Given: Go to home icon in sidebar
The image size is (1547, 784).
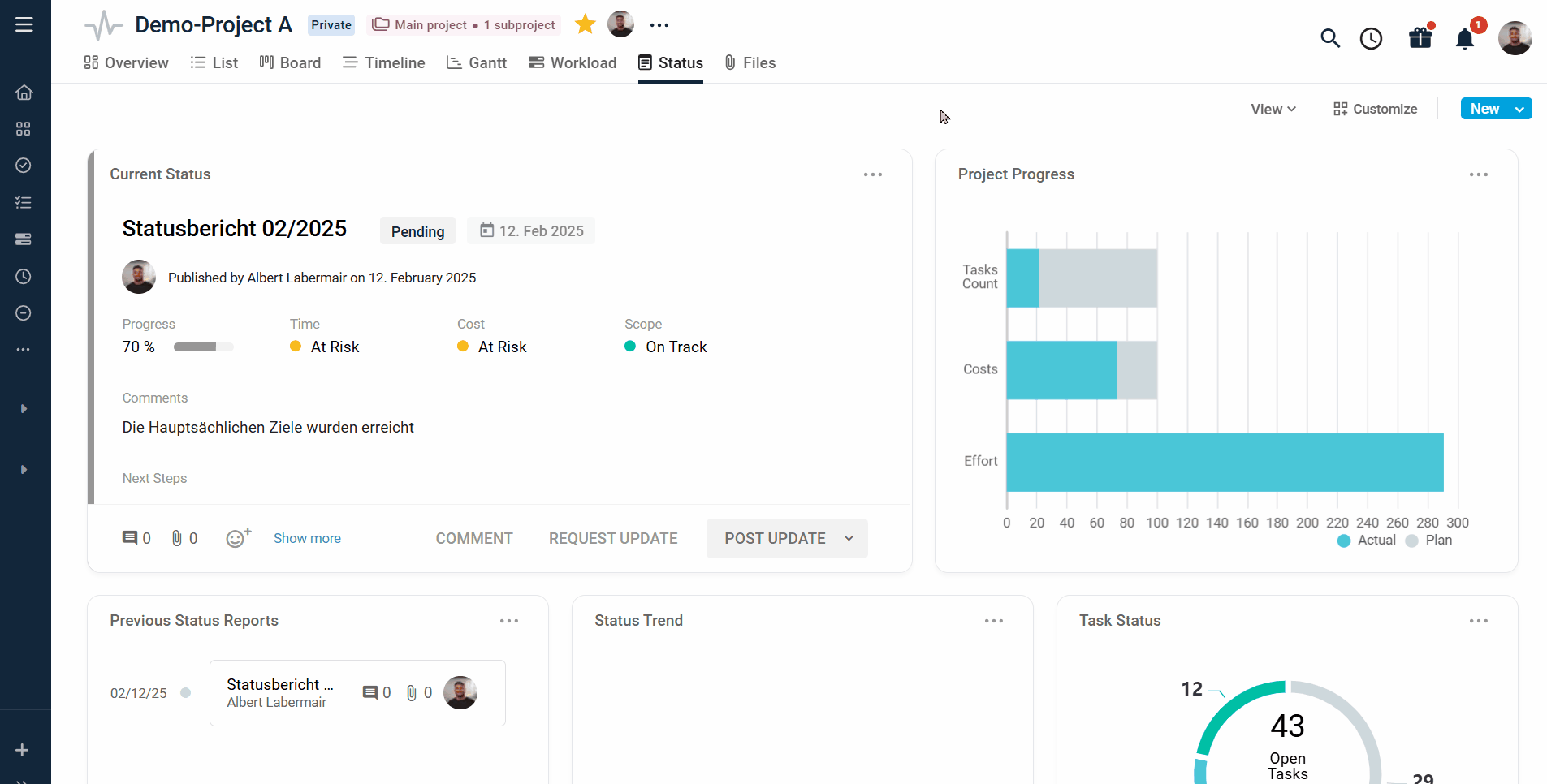Looking at the screenshot, I should coord(24,93).
